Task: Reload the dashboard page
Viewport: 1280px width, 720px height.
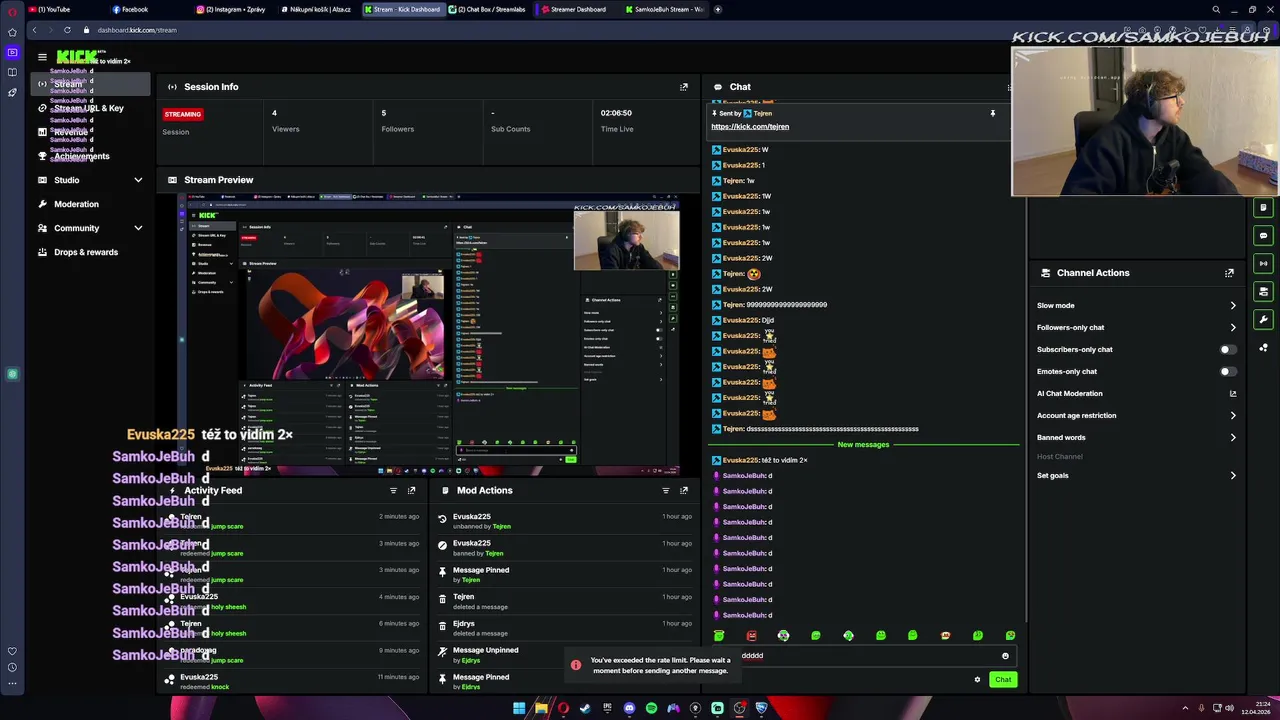Action: [67, 30]
